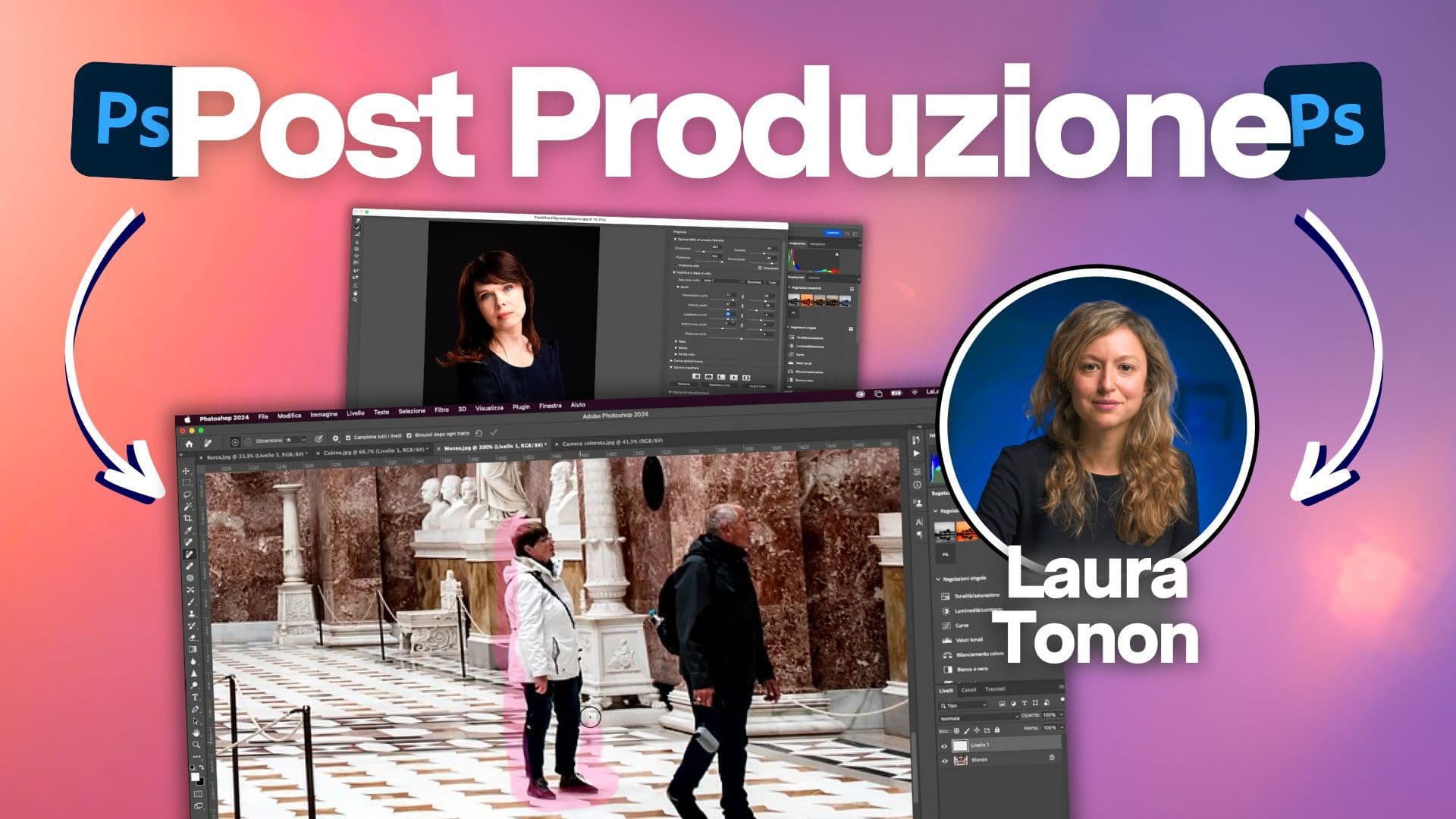Select the Crop tool

pyautogui.click(x=187, y=518)
